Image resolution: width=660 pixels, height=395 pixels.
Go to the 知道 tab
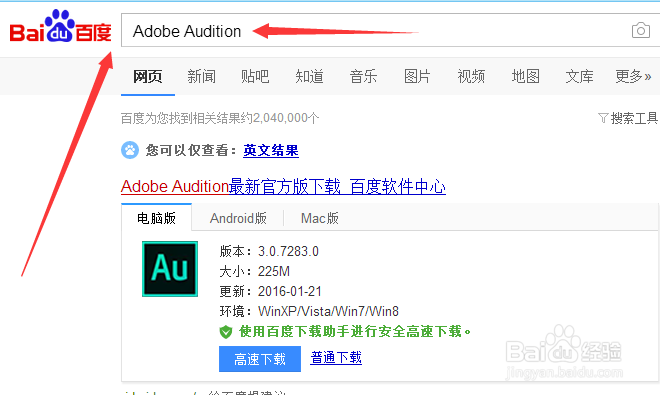coord(309,77)
